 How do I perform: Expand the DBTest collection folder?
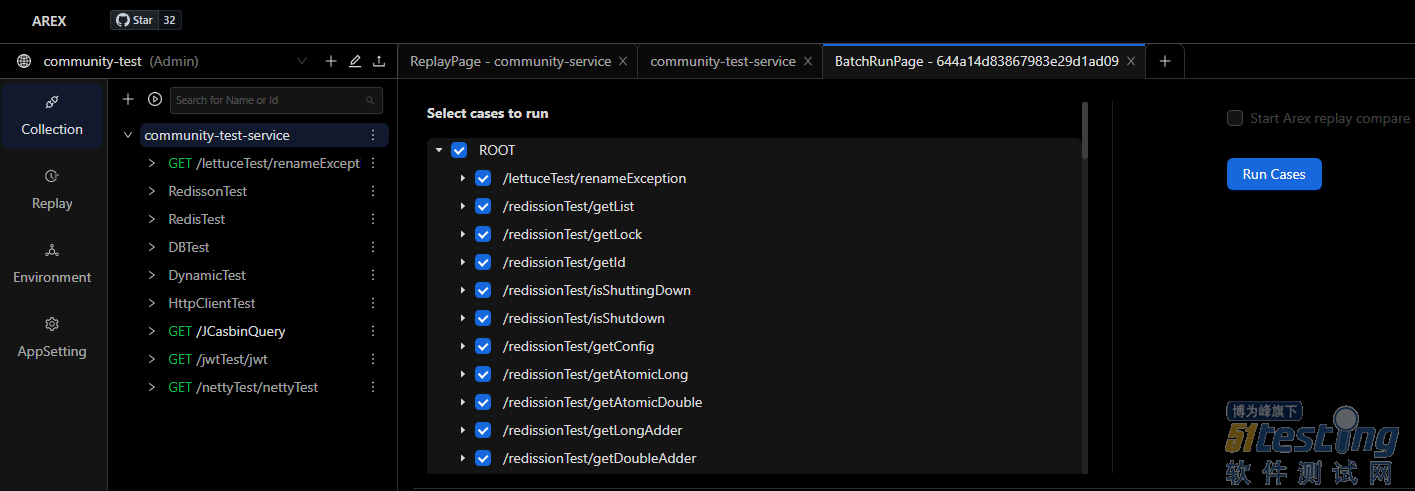(152, 247)
